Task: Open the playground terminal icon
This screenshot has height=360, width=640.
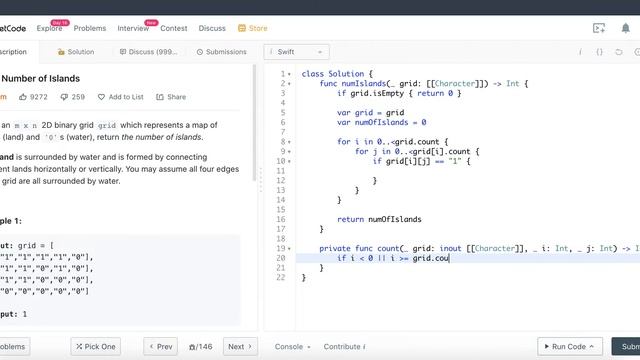Action: 599,28
